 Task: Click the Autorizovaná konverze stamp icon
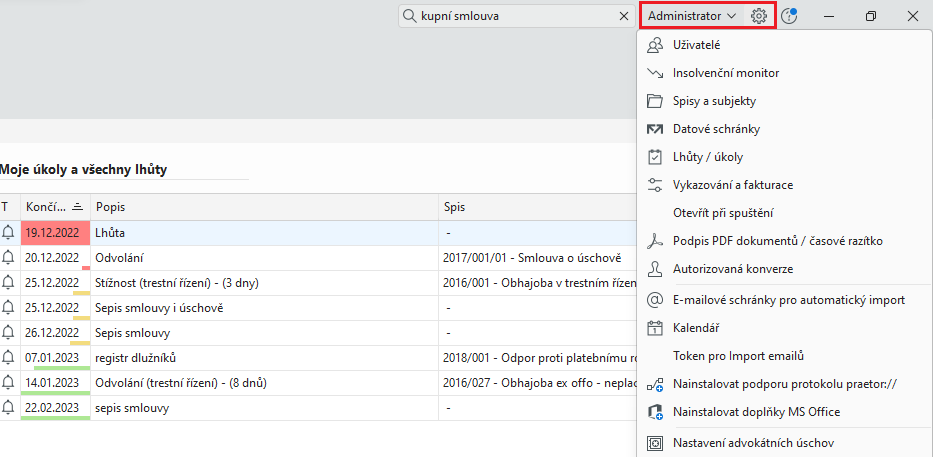(655, 269)
